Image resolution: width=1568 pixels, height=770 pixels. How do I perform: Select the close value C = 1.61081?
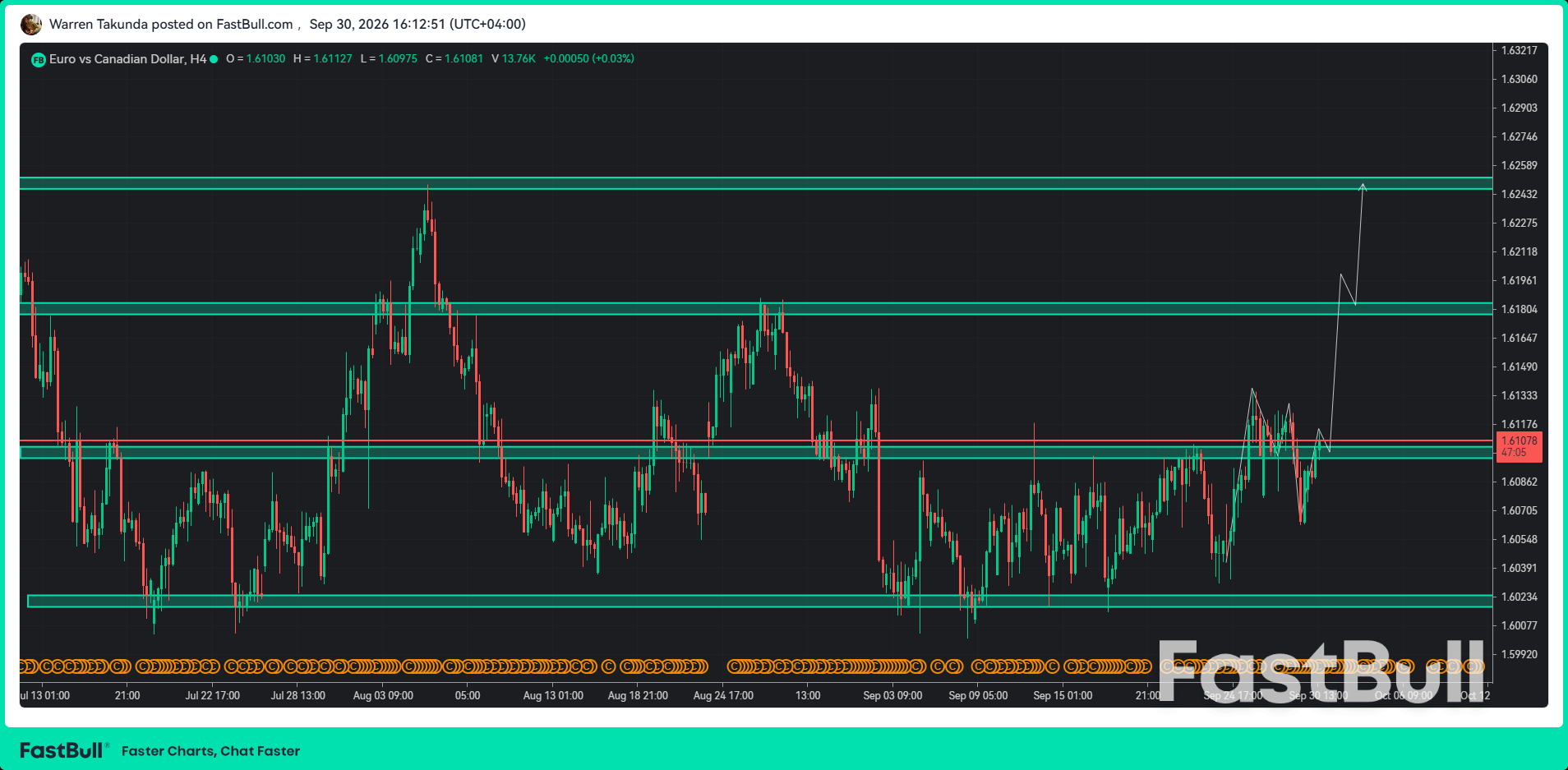coord(454,59)
